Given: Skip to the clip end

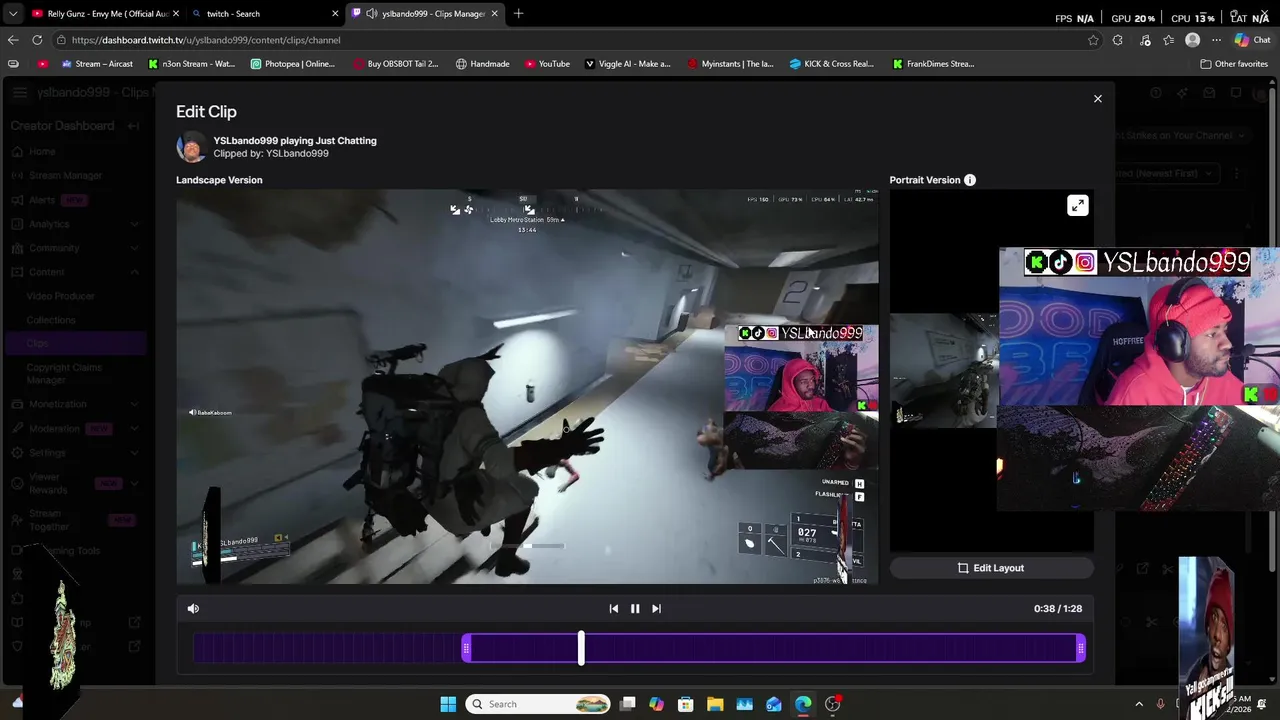Looking at the screenshot, I should [x=656, y=608].
